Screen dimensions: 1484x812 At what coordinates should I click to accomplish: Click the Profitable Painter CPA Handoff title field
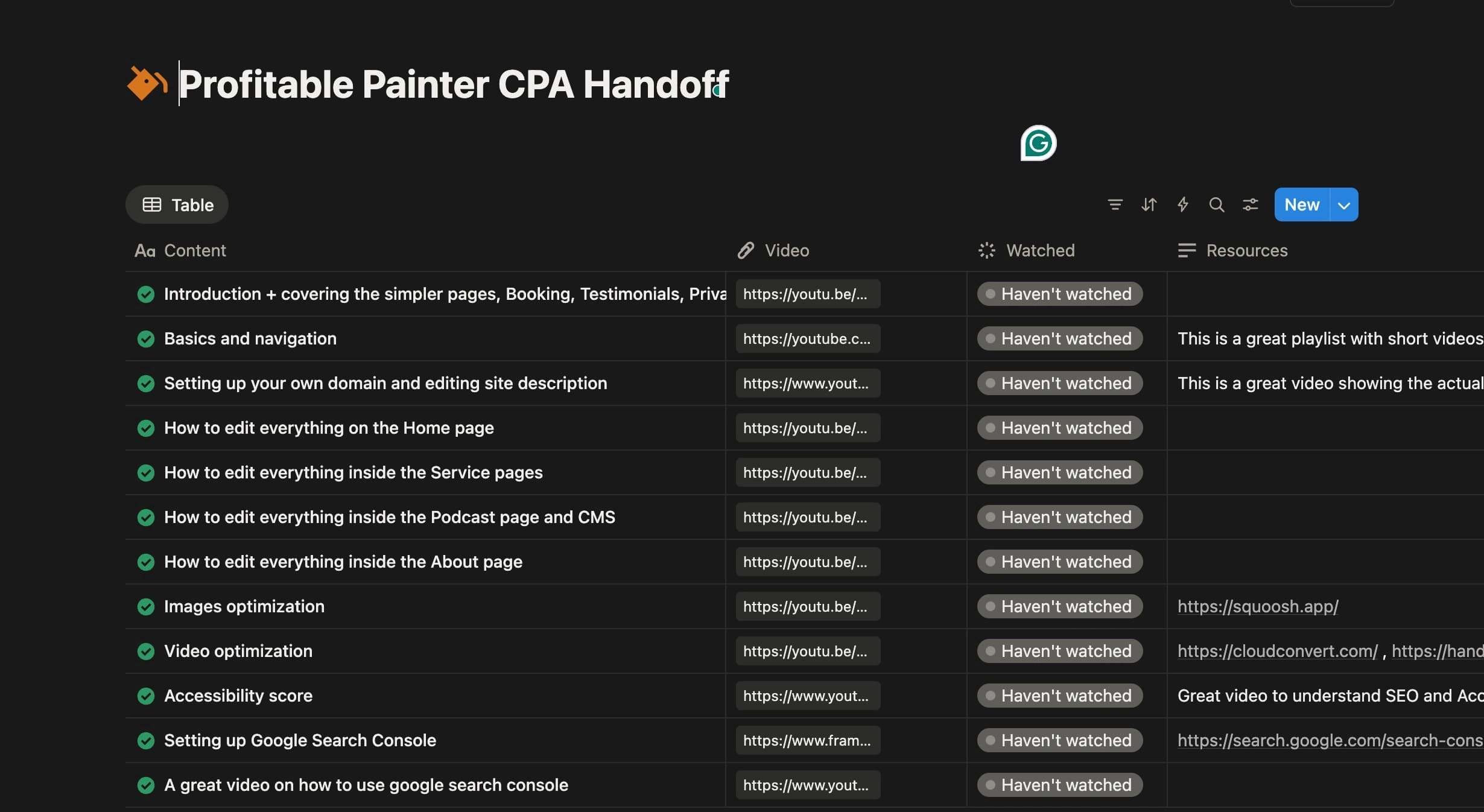coord(454,83)
